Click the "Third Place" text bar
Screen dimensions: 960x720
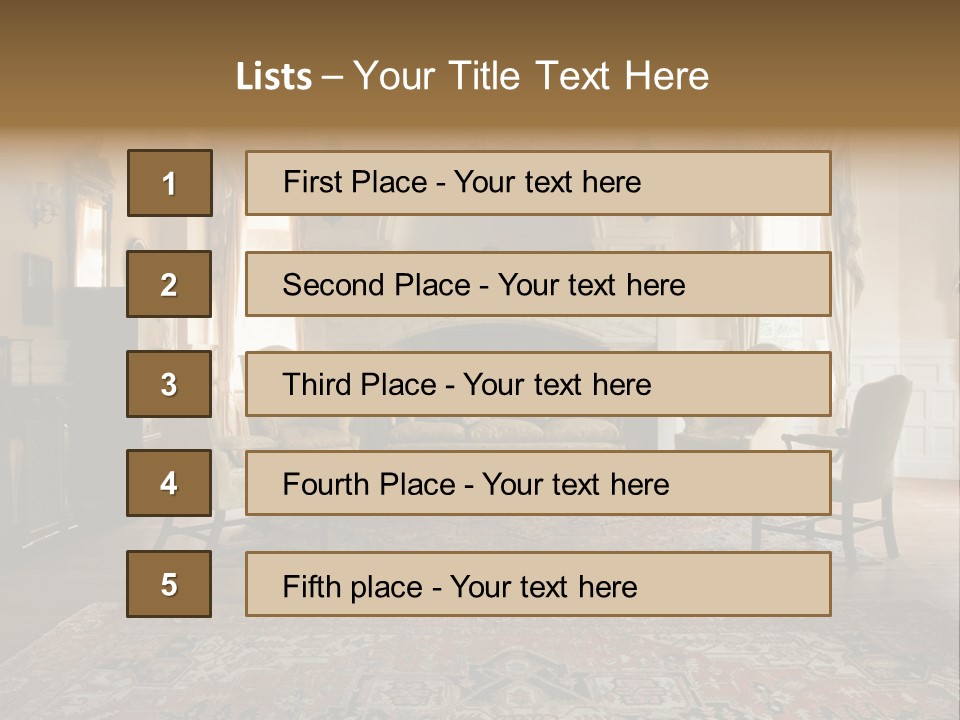click(538, 384)
